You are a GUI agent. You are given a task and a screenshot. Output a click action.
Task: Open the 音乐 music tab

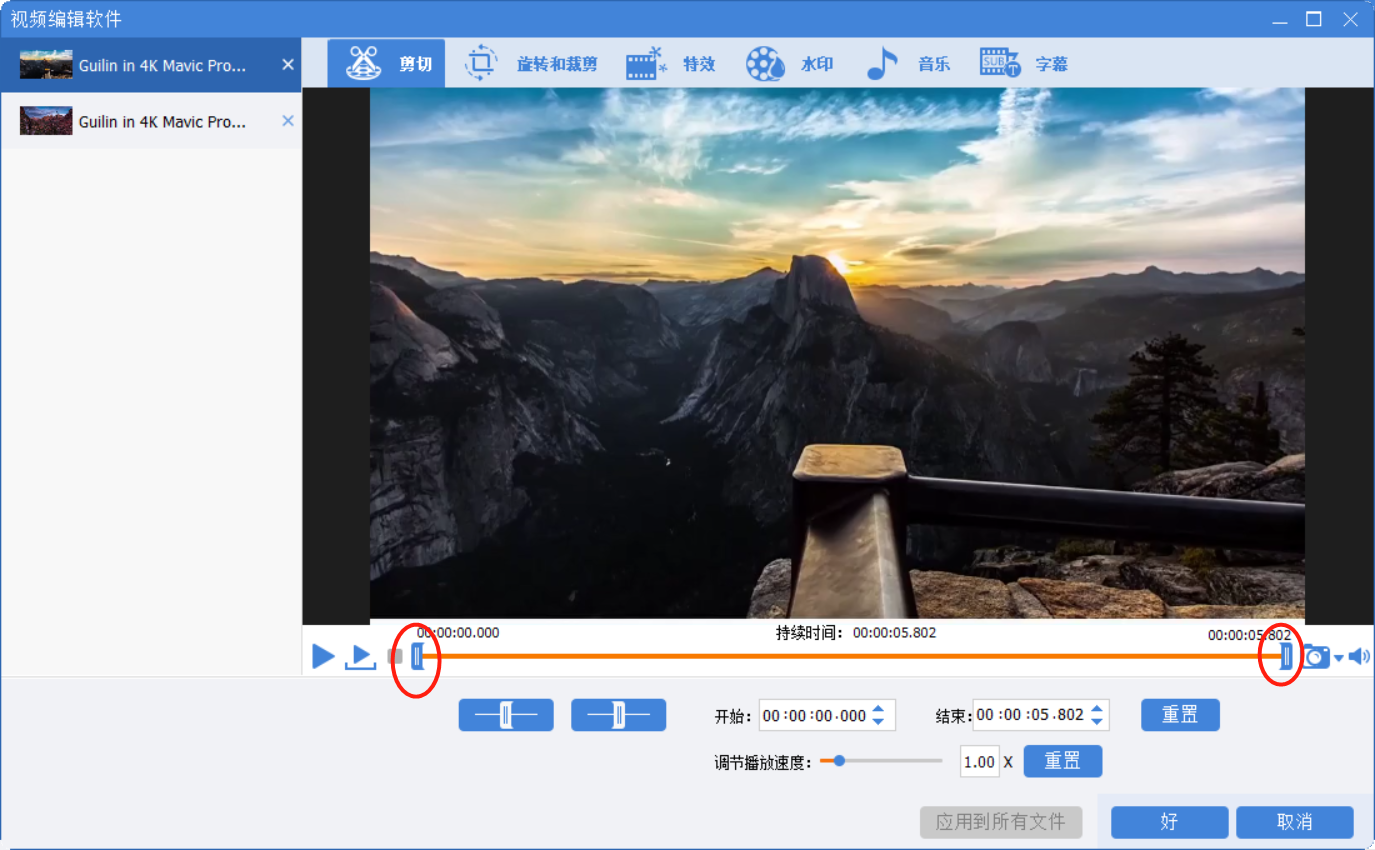[x=908, y=64]
